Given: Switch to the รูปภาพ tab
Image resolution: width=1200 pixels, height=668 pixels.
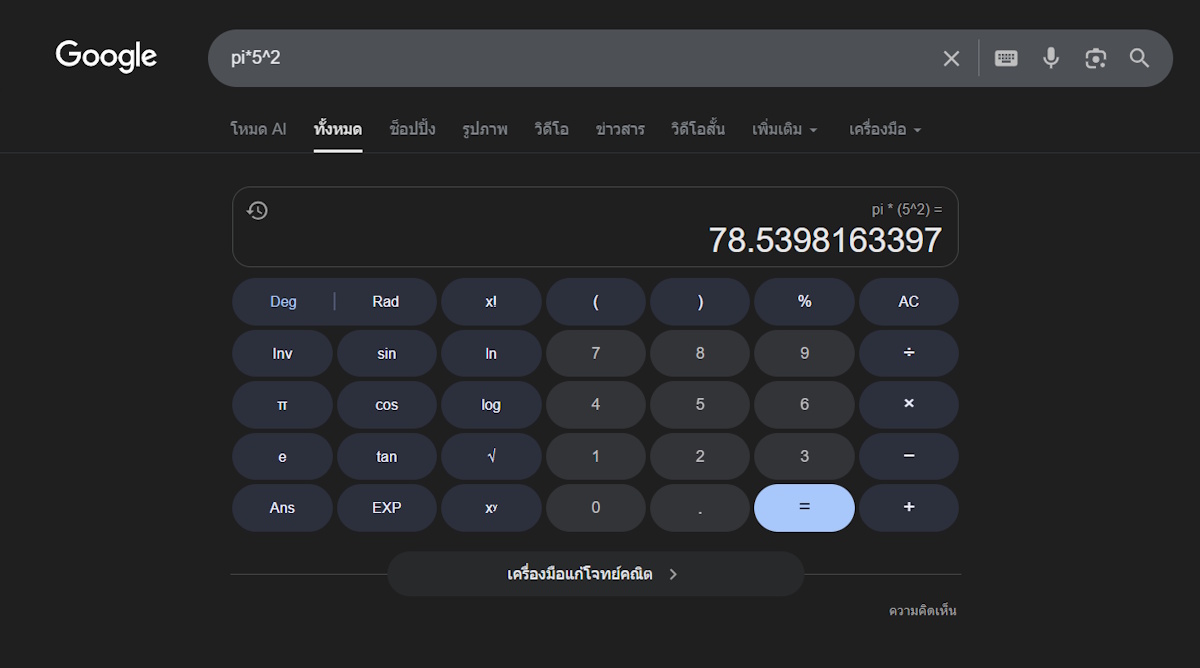Looking at the screenshot, I should (485, 130).
